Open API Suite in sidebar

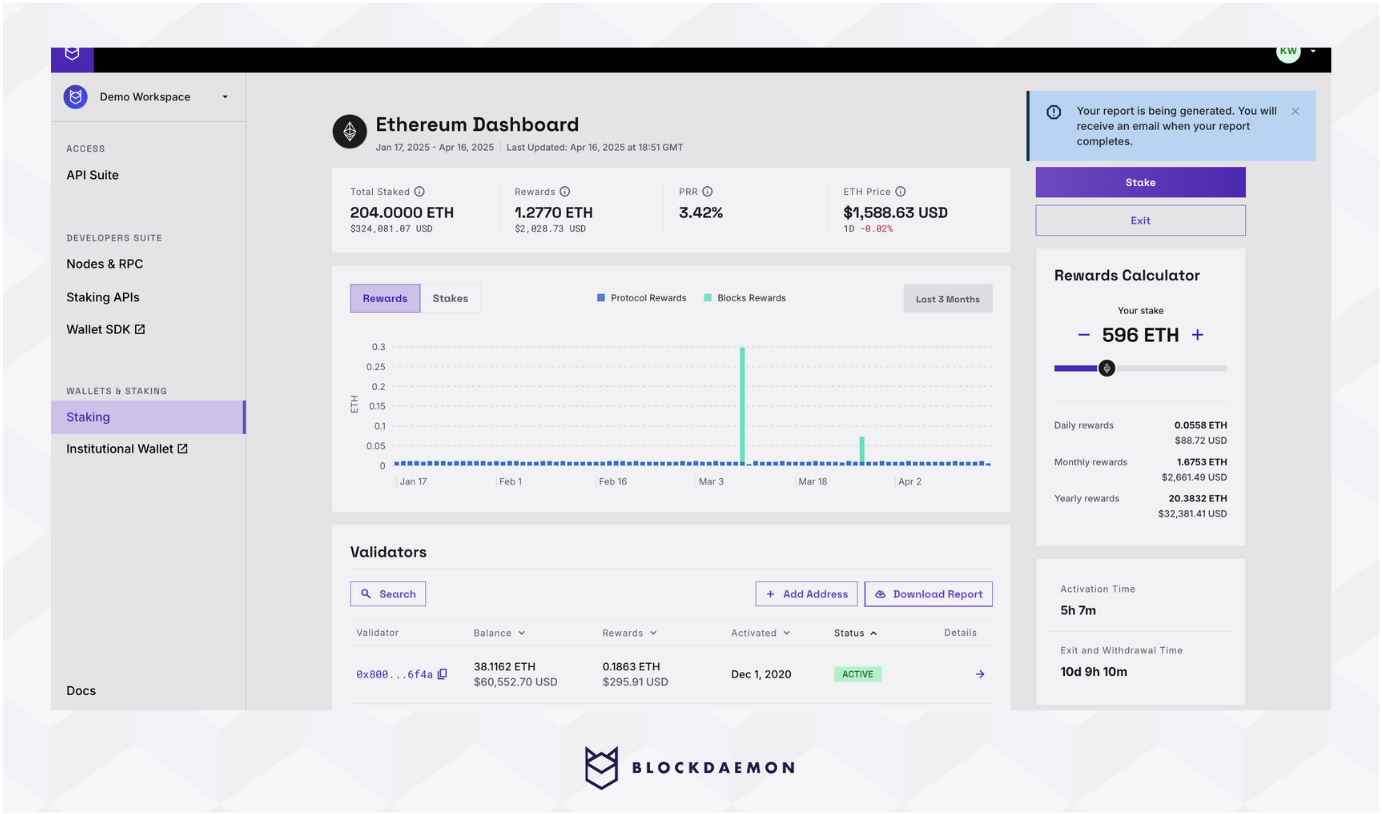pos(92,175)
